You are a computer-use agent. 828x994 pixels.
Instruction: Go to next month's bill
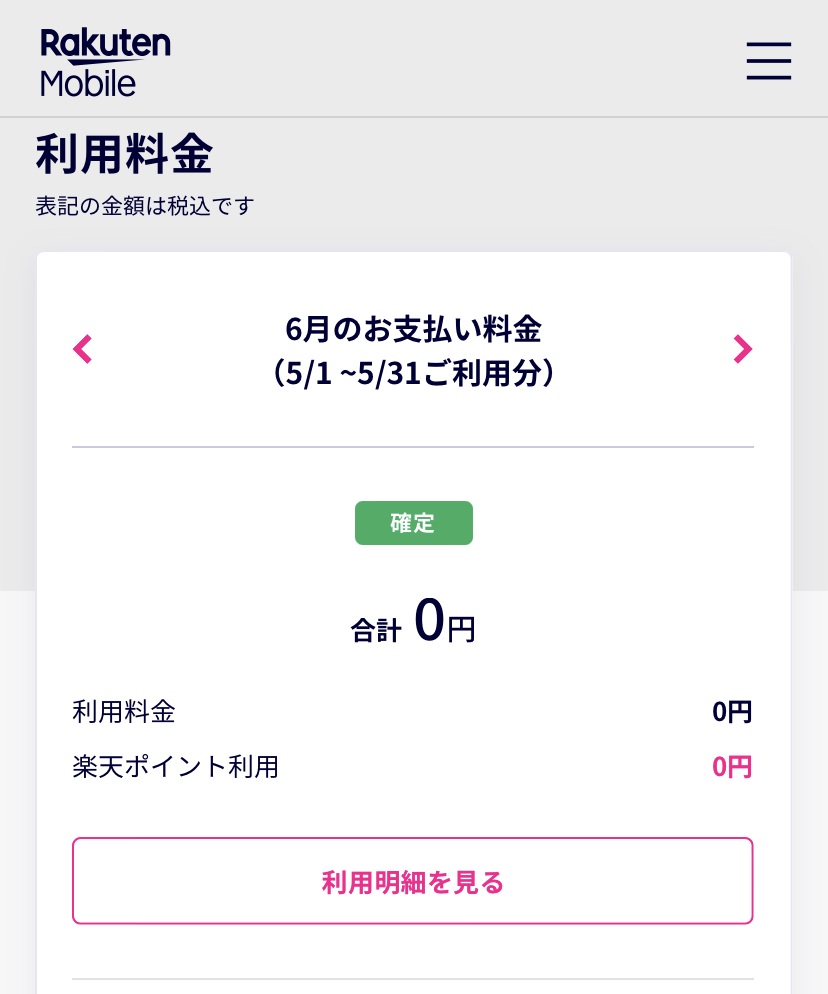tap(742, 349)
